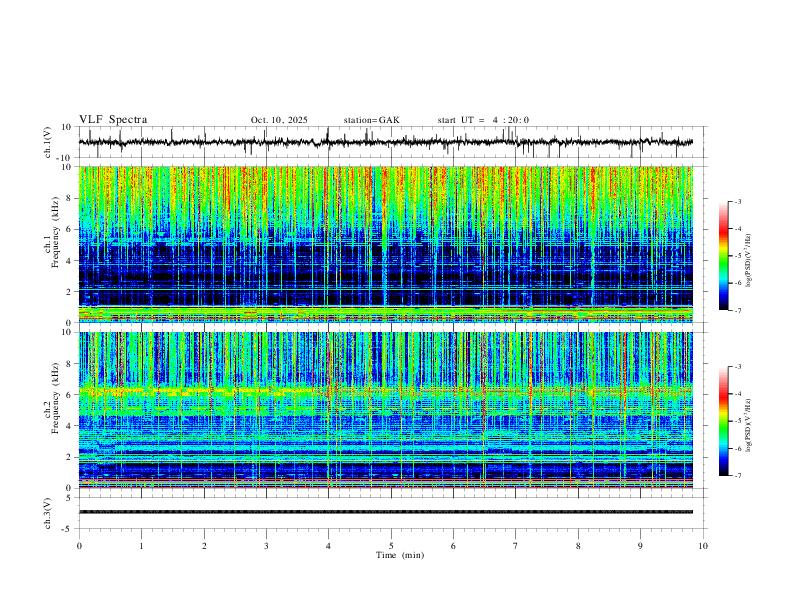792x612 pixels.
Task: Click the "ch.3(V)" axis label
Action: (48, 513)
